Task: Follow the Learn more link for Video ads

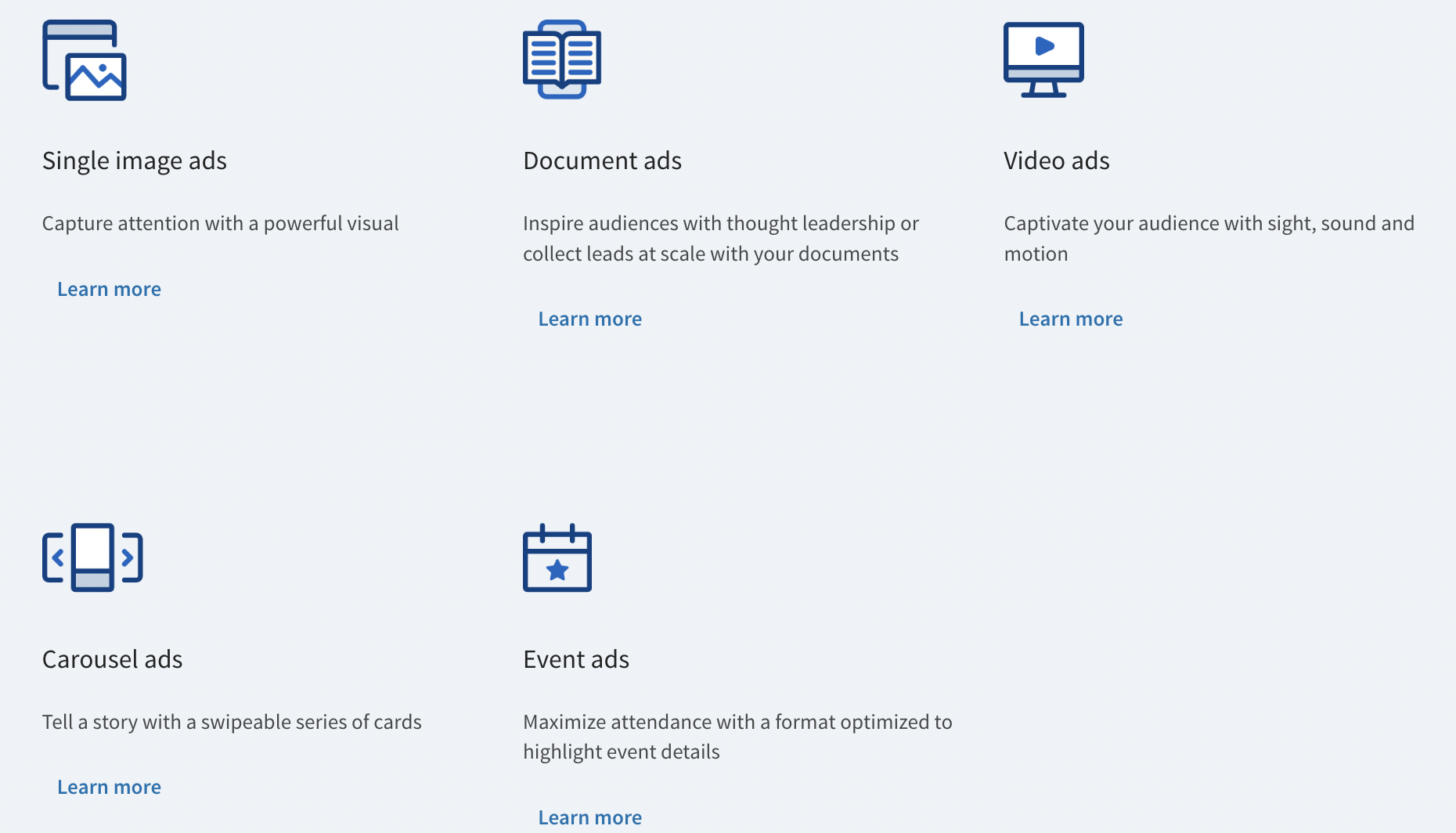Action: point(1070,318)
